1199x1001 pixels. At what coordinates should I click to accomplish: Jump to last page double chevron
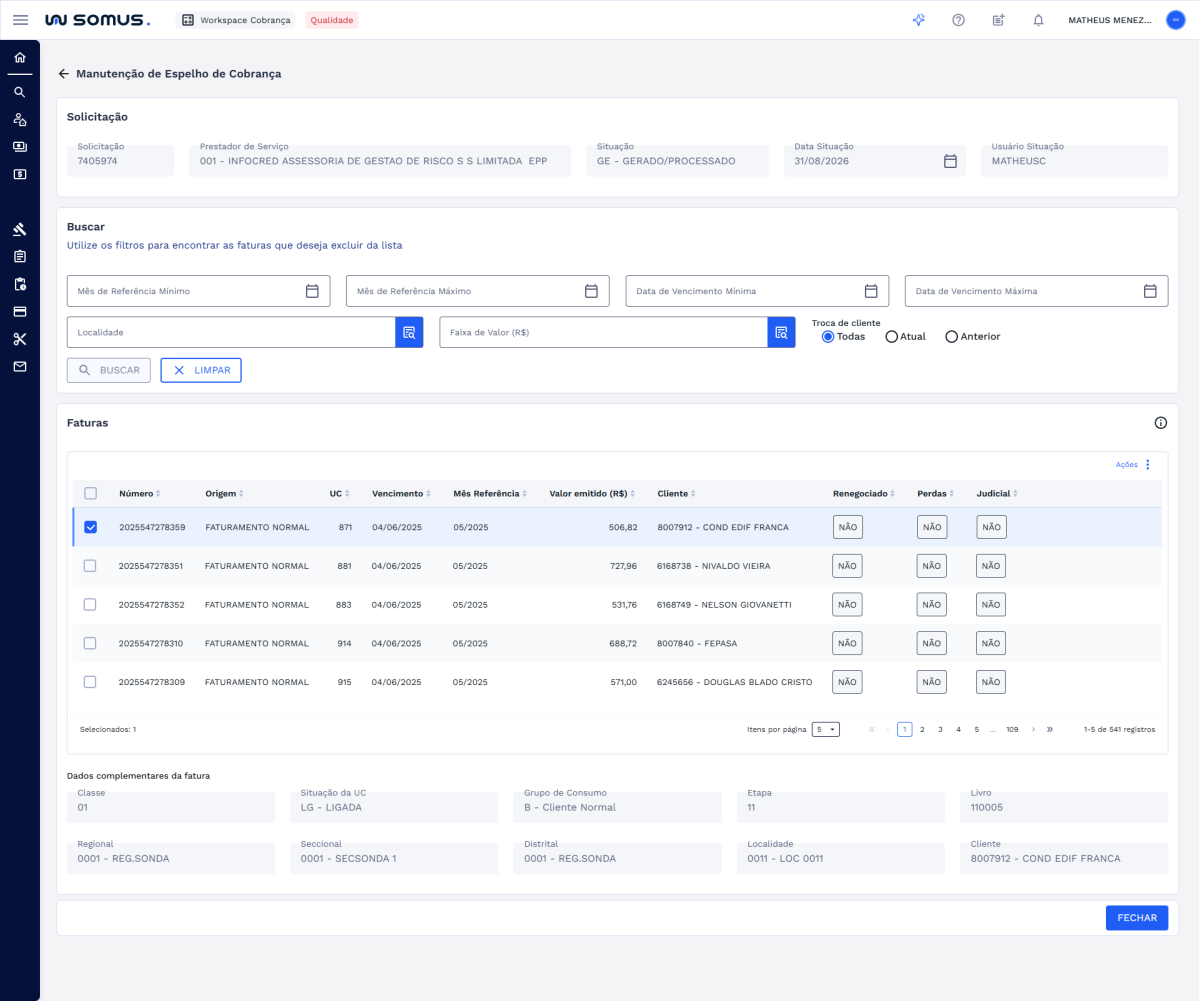[x=1050, y=730]
